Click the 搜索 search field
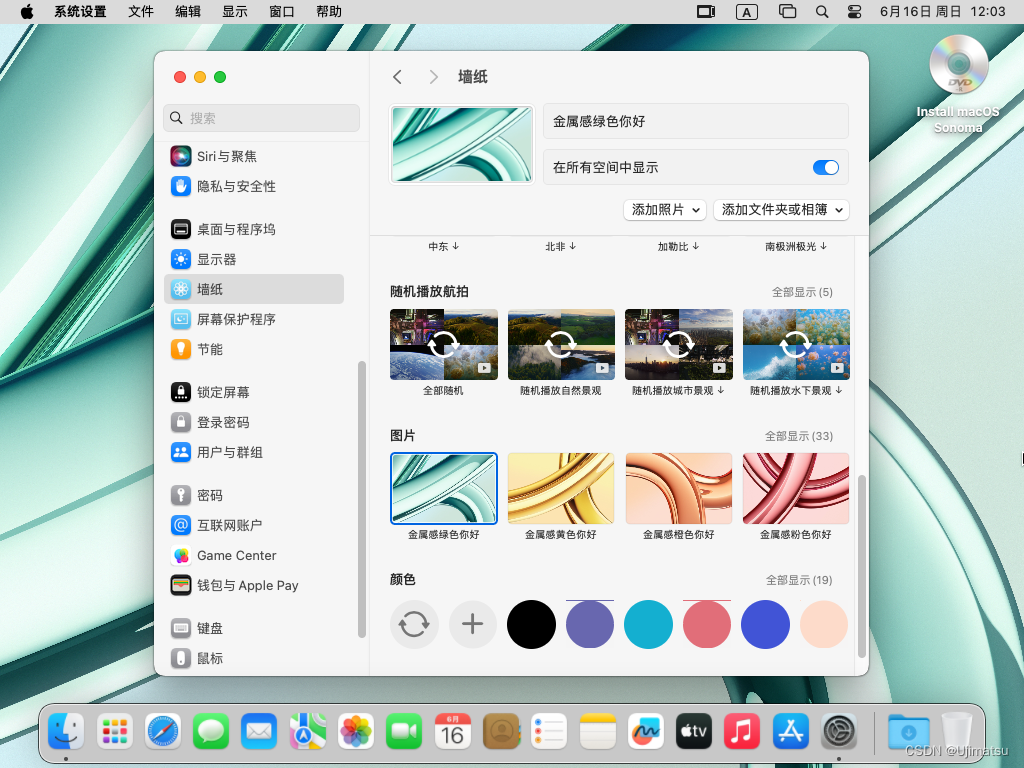The width and height of the screenshot is (1024, 768). pyautogui.click(x=261, y=118)
